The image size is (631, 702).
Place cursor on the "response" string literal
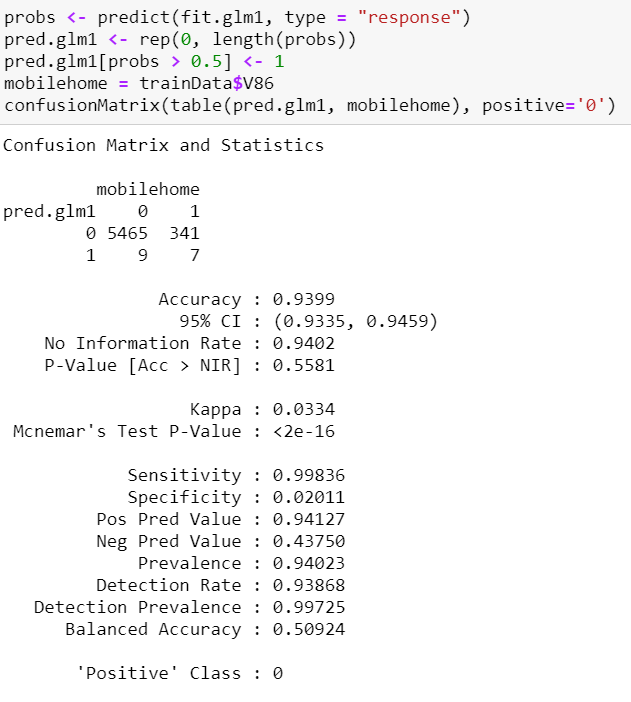click(409, 17)
